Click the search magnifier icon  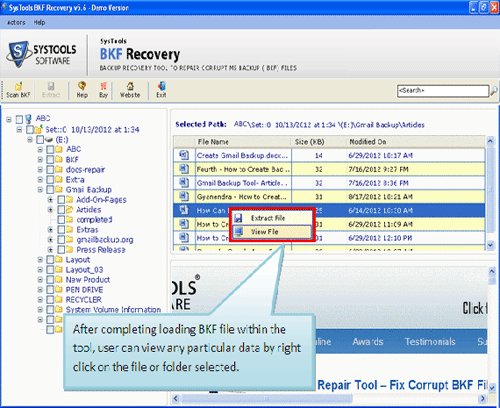[x=494, y=91]
